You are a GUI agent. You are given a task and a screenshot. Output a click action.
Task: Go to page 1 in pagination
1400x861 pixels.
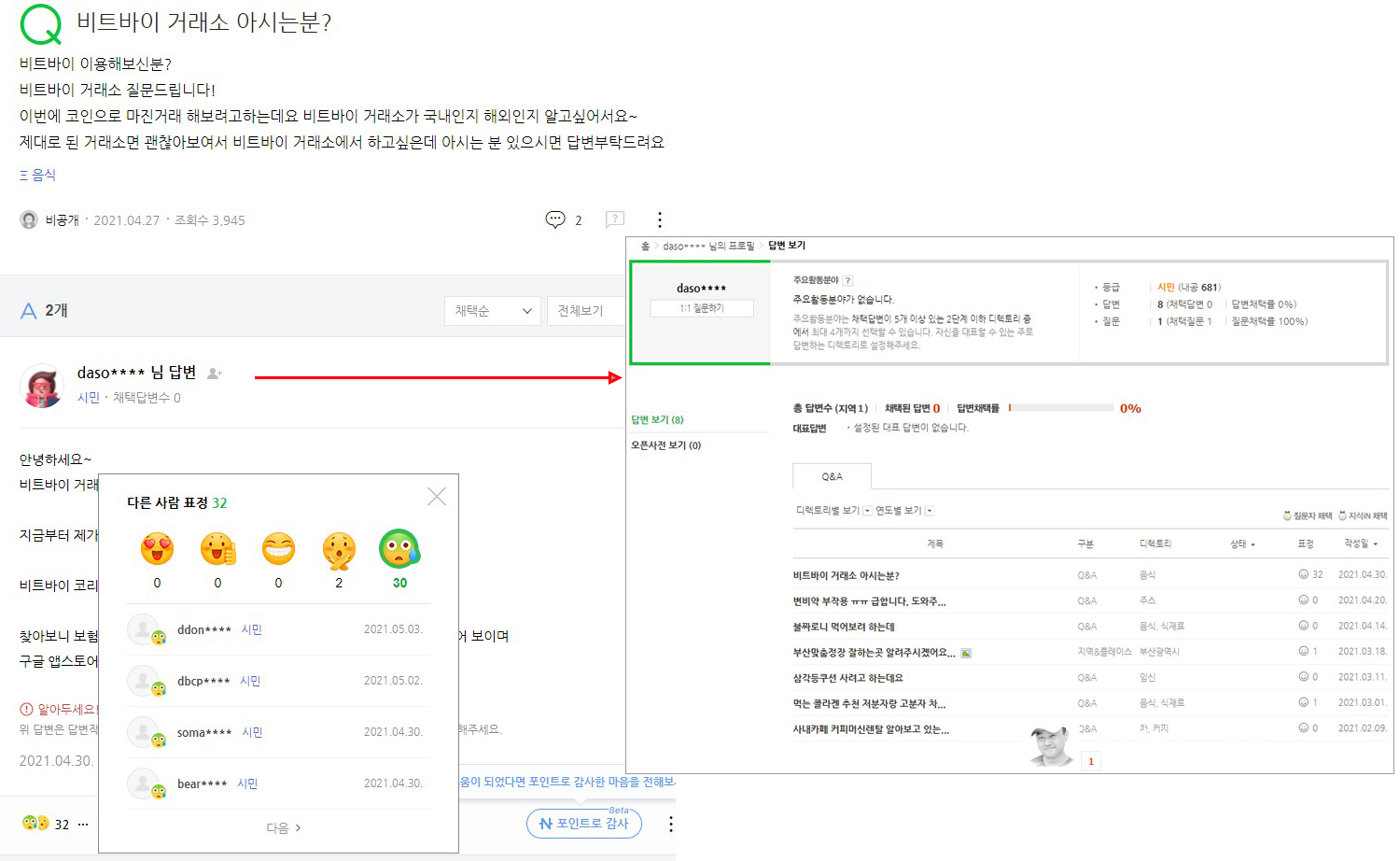click(x=1091, y=761)
